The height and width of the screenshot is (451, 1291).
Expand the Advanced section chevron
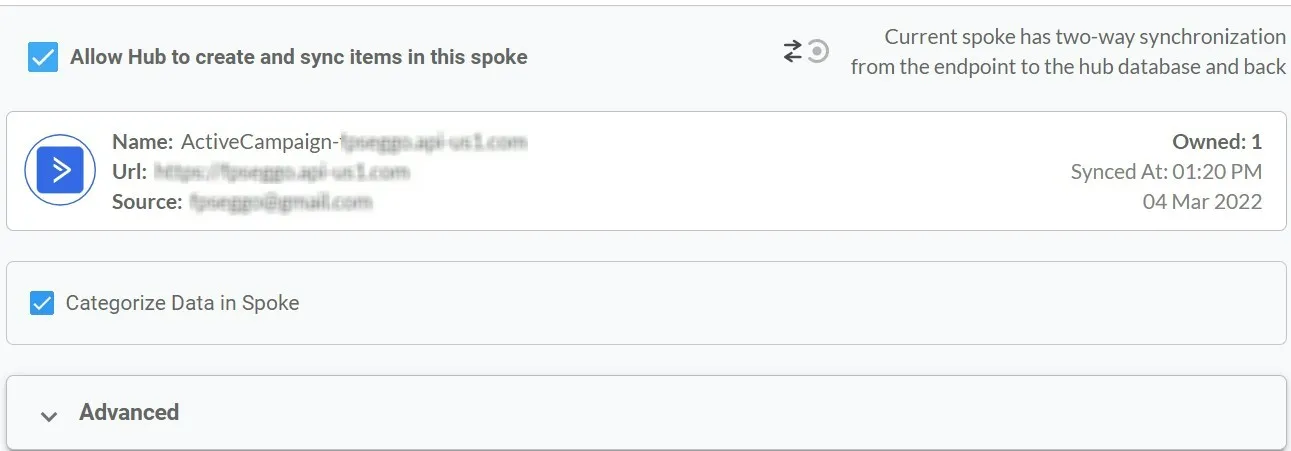(48, 415)
